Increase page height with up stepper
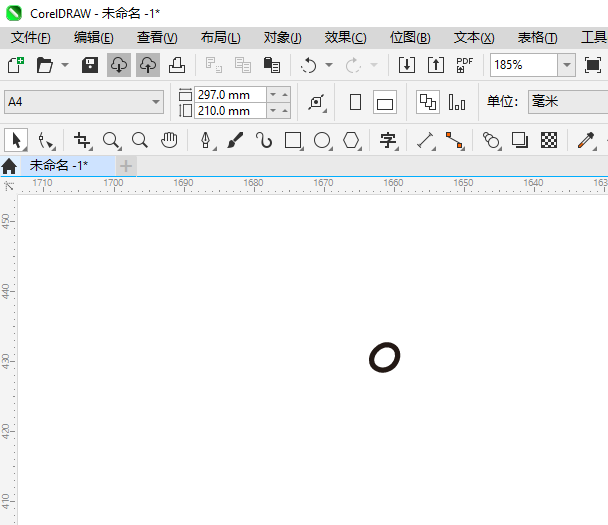The image size is (608, 525). pyautogui.click(x=285, y=111)
